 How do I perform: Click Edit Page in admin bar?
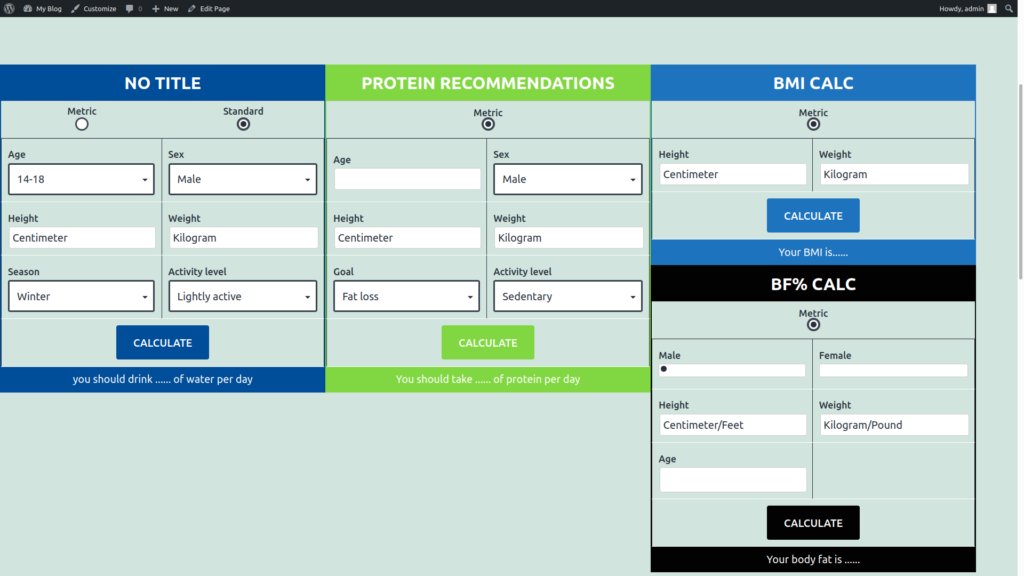tap(208, 8)
